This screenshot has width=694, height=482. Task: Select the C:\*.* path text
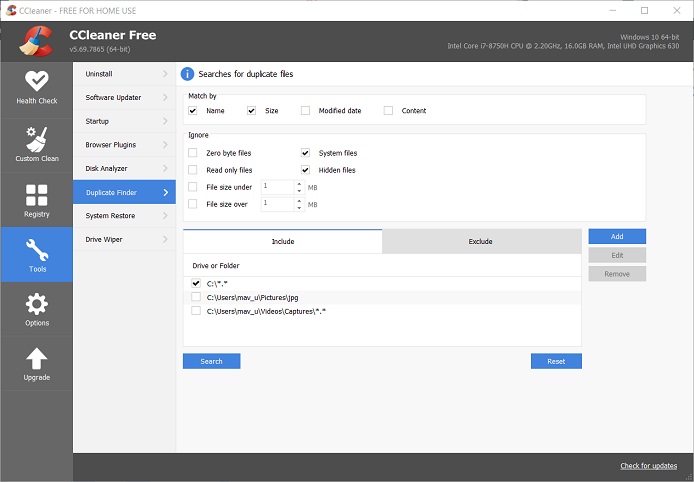pyautogui.click(x=217, y=284)
